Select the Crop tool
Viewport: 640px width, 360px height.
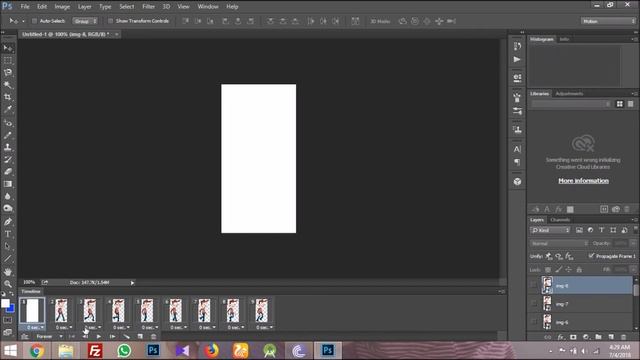[8, 97]
